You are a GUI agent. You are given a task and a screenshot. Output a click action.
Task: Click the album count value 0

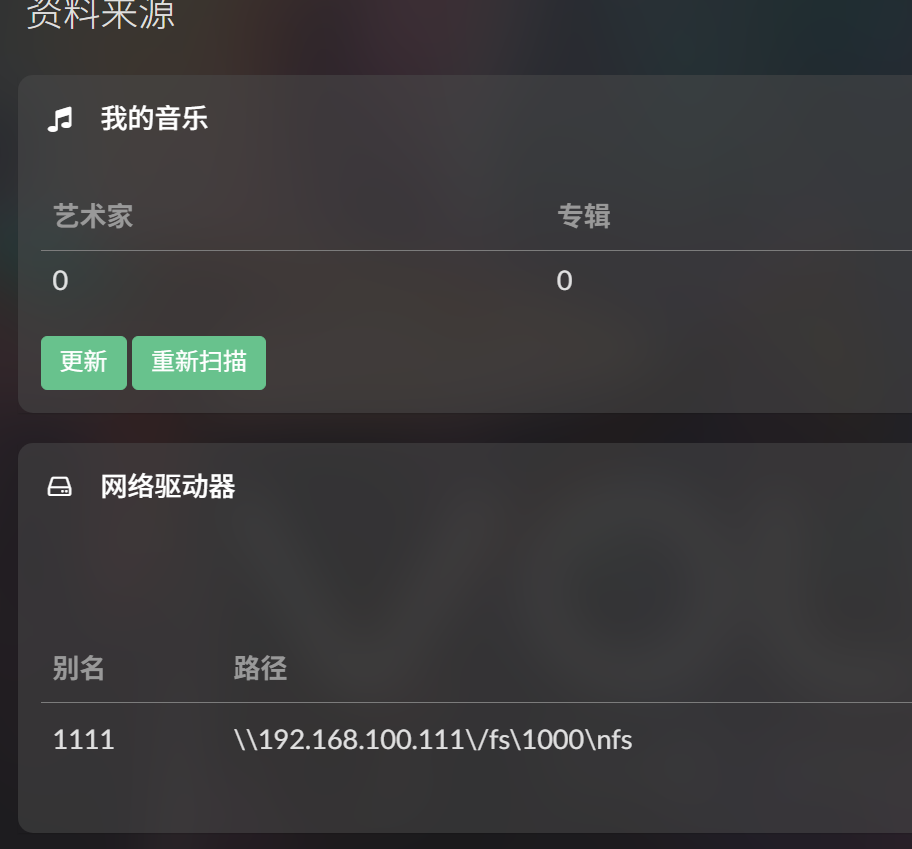click(564, 281)
